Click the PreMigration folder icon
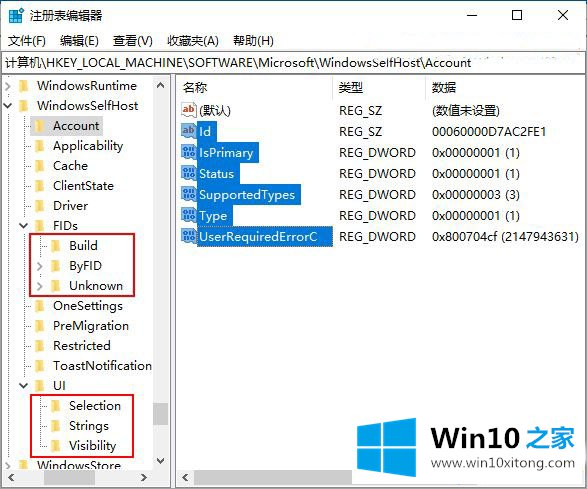 pos(40,325)
